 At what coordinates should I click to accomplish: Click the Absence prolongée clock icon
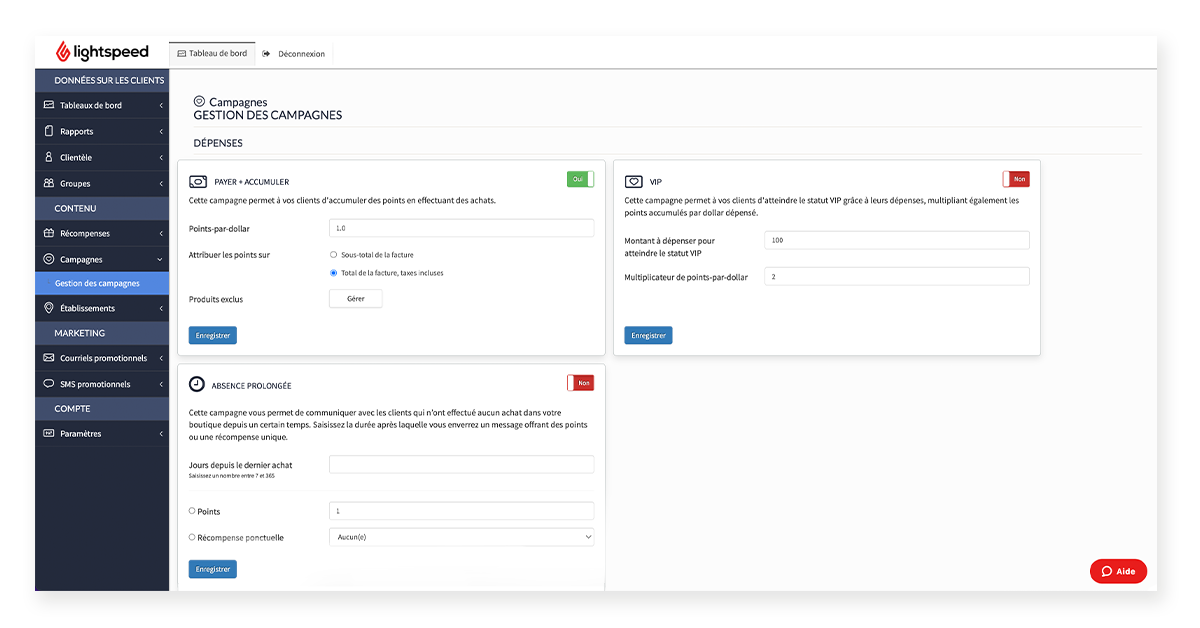pyautogui.click(x=197, y=384)
